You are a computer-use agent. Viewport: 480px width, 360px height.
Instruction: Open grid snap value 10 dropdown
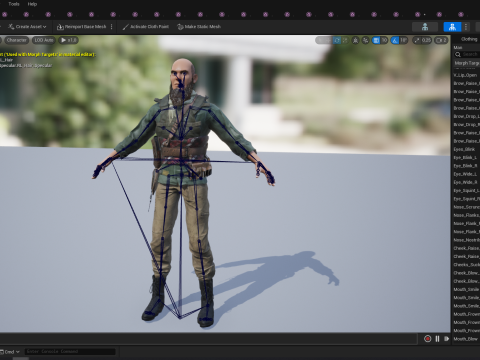(x=384, y=40)
